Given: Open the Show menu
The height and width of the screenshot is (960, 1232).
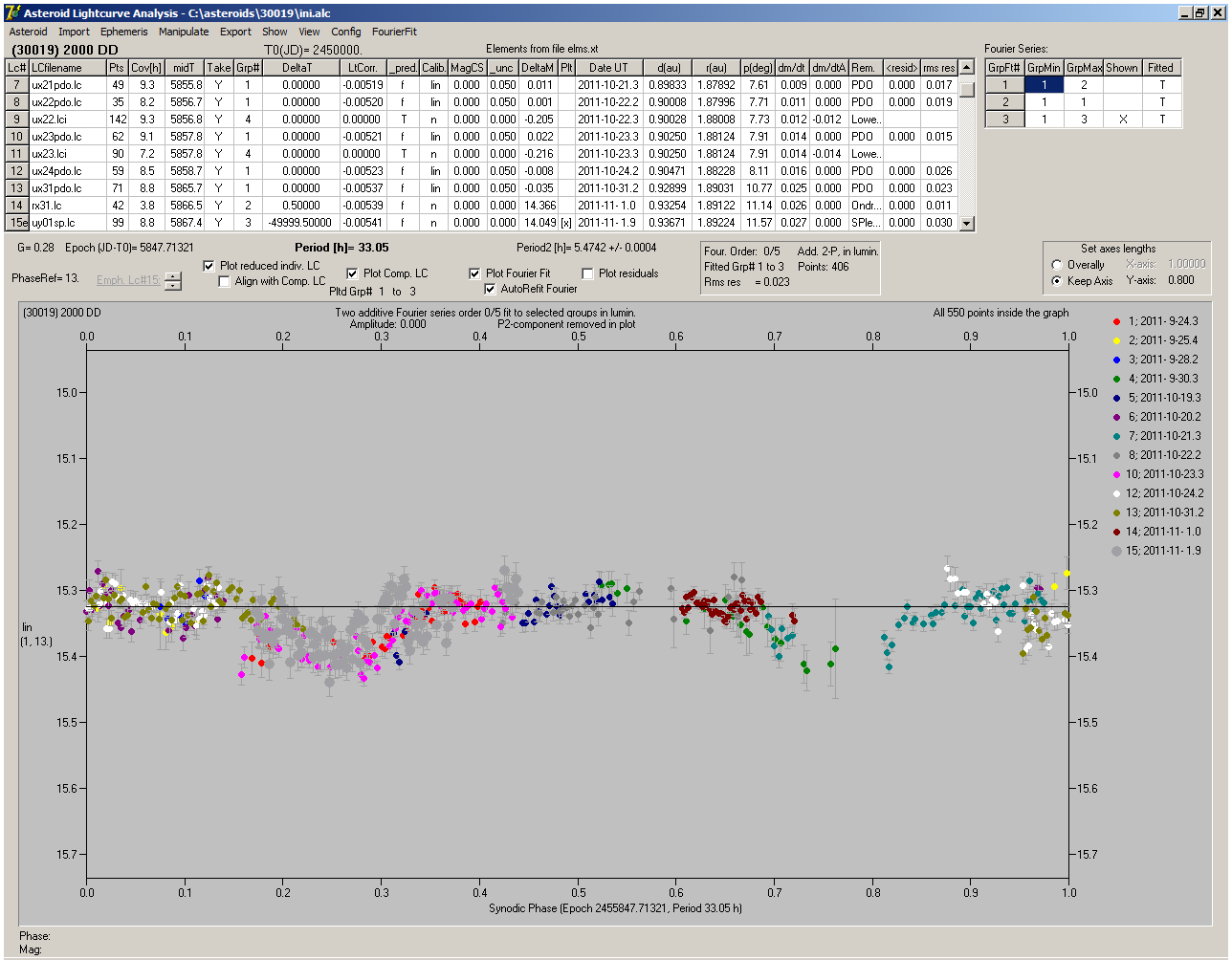Looking at the screenshot, I should 275,32.
